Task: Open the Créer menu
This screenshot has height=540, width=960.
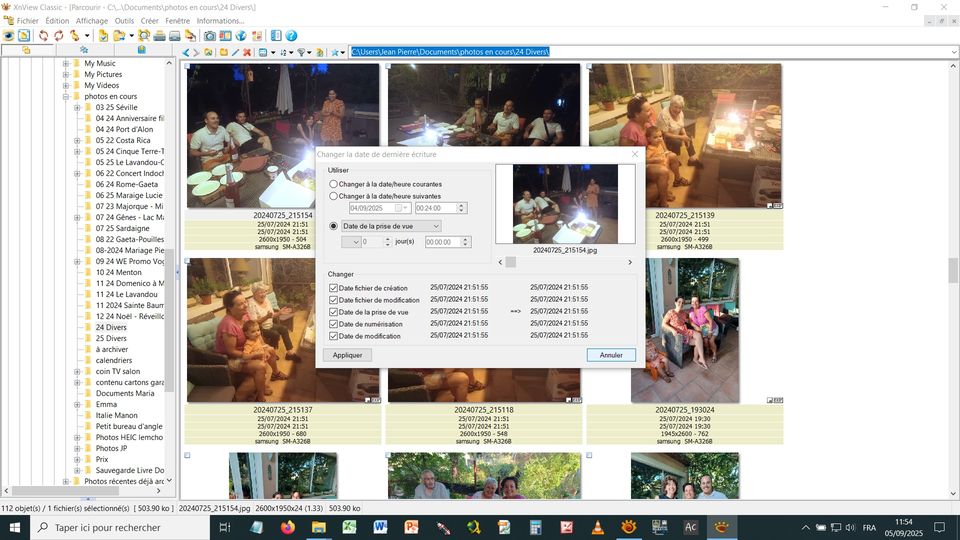Action: coord(149,21)
